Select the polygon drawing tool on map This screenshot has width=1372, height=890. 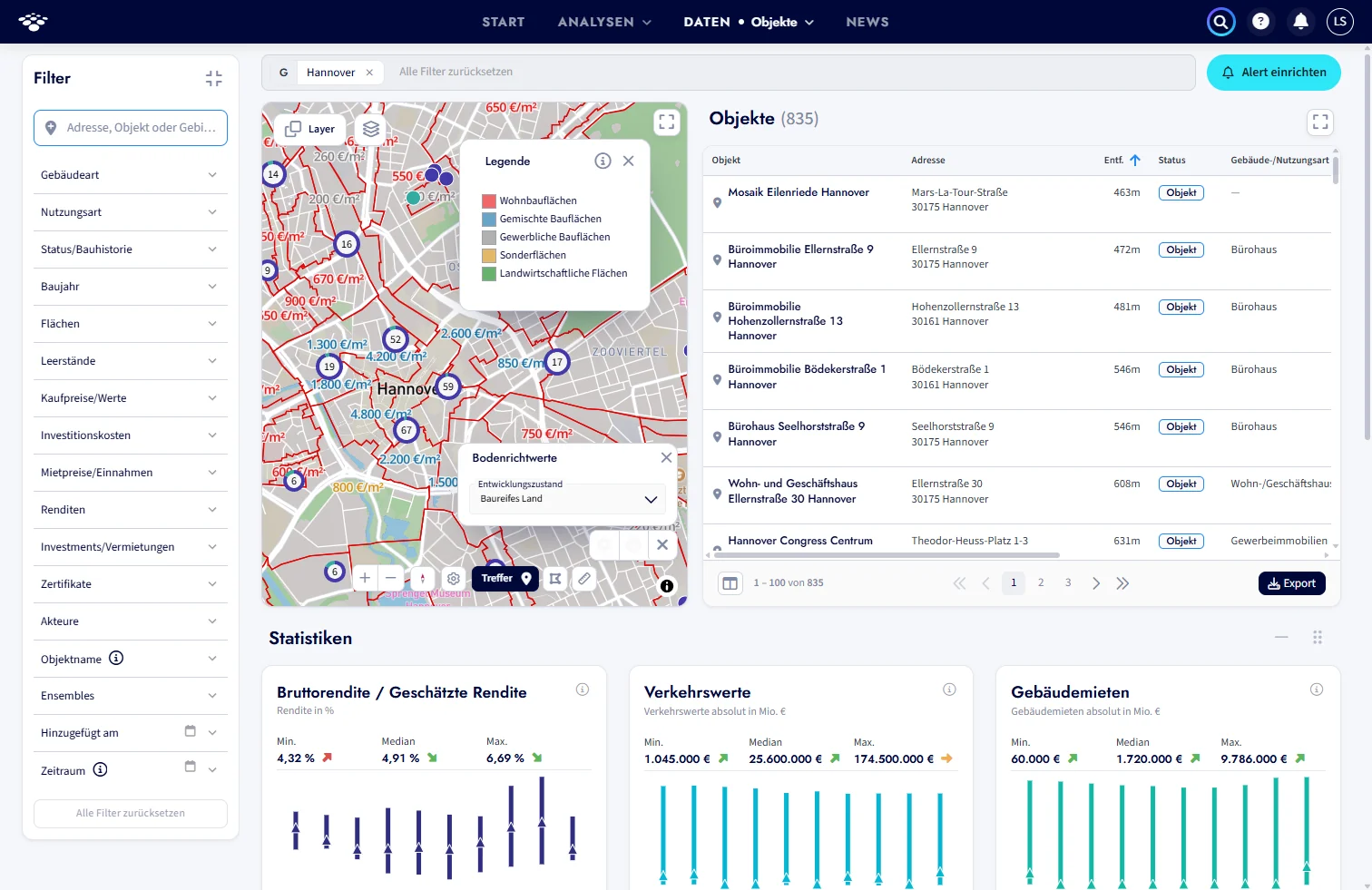coord(555,578)
